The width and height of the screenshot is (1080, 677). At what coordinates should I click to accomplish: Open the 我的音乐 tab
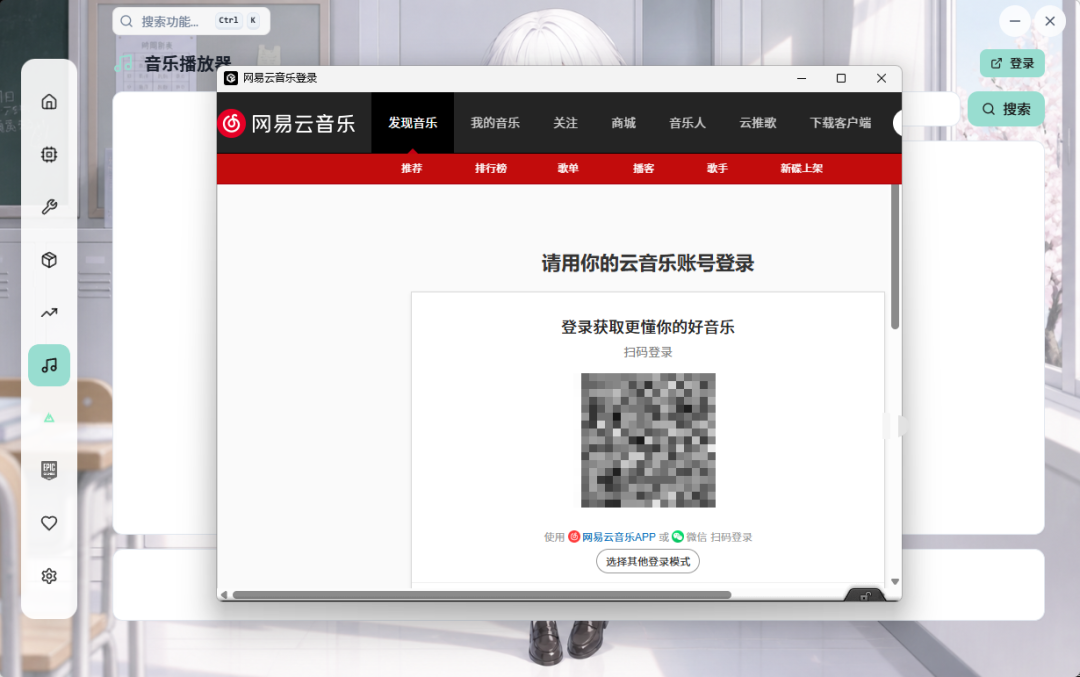point(495,123)
